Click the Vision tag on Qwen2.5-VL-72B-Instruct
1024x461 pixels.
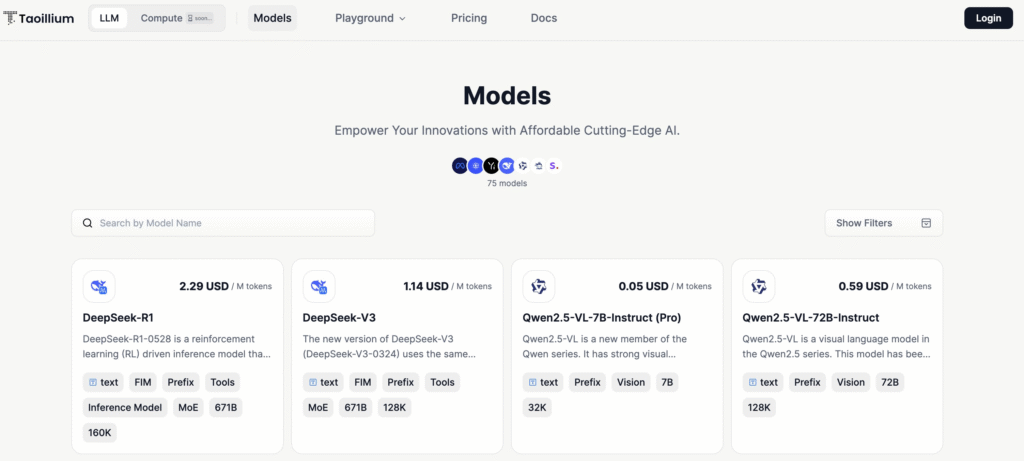point(851,382)
